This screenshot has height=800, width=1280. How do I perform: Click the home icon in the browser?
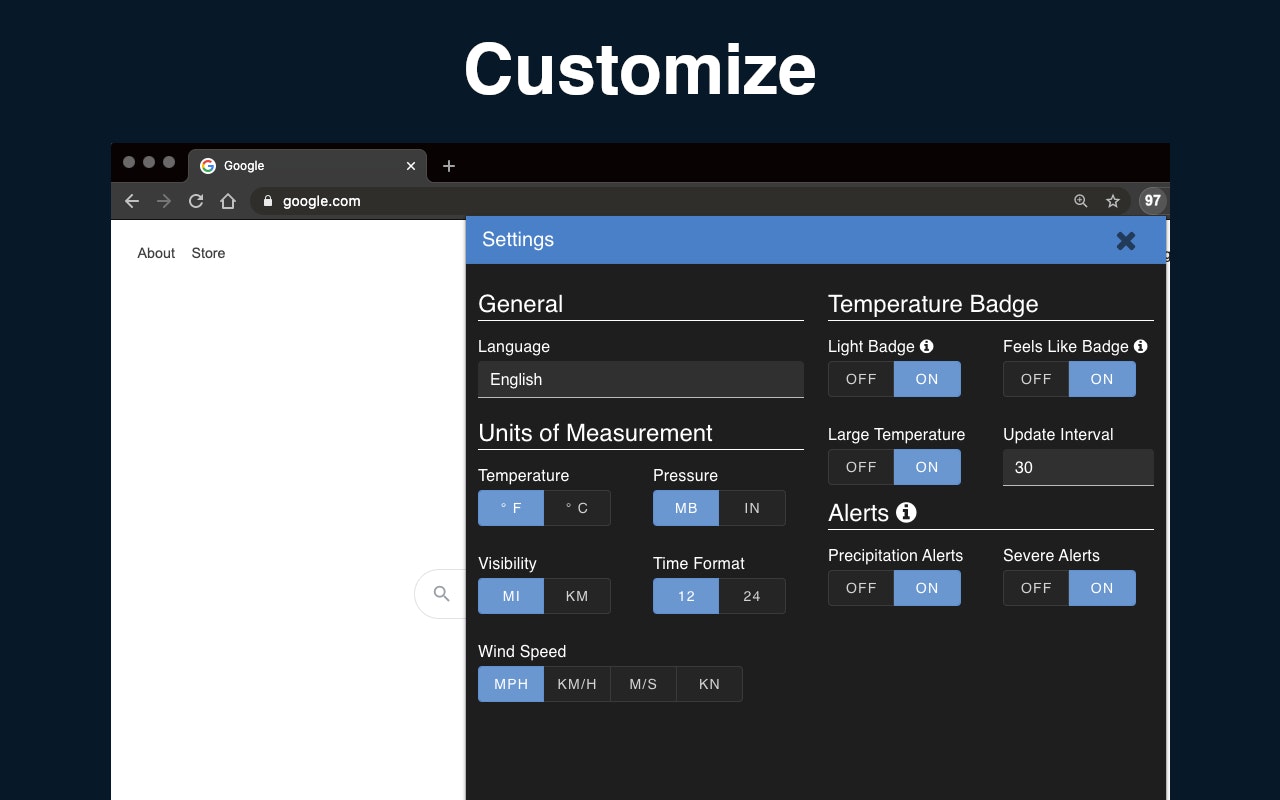click(228, 200)
